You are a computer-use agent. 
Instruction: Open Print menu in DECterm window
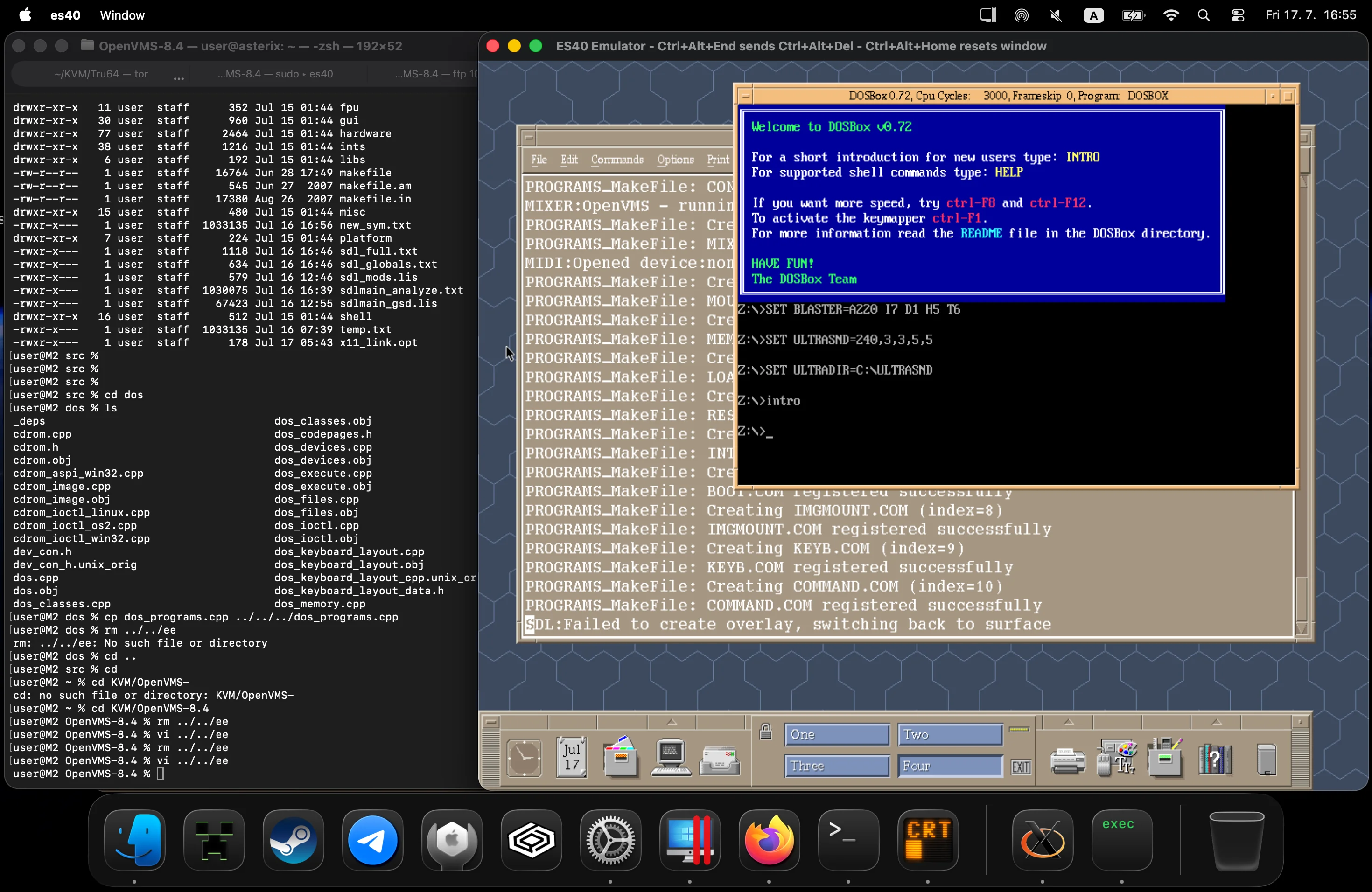[718, 160]
